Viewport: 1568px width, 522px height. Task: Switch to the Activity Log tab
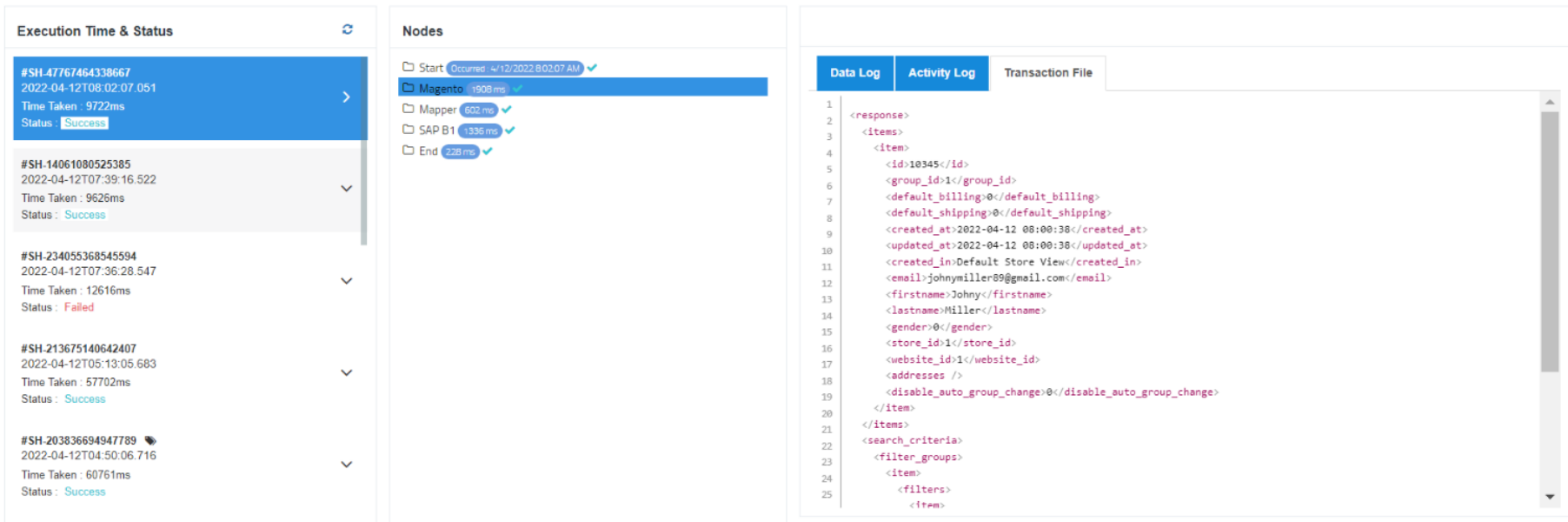click(941, 73)
